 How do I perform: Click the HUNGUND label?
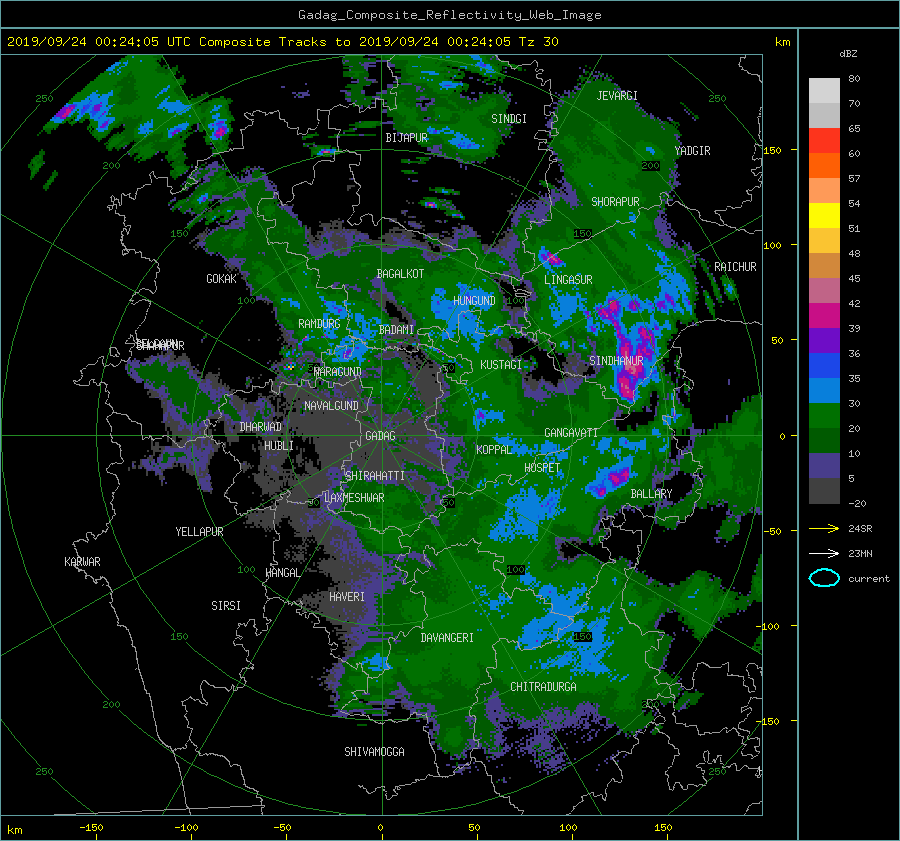point(474,301)
